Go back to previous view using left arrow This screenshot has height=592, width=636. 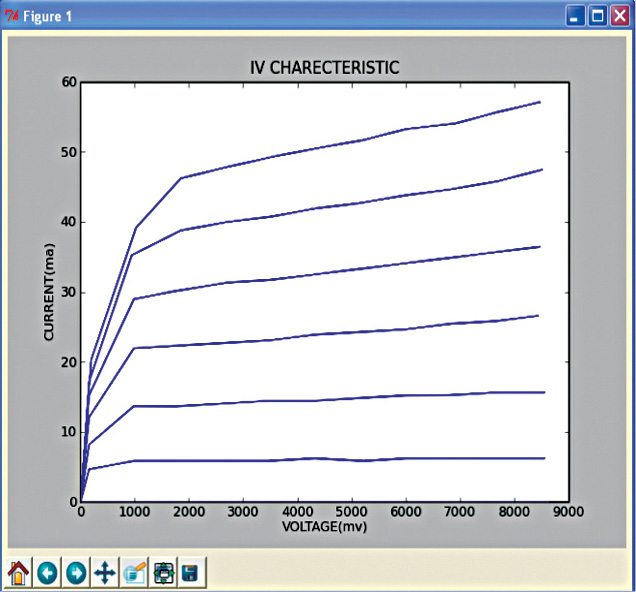47,573
